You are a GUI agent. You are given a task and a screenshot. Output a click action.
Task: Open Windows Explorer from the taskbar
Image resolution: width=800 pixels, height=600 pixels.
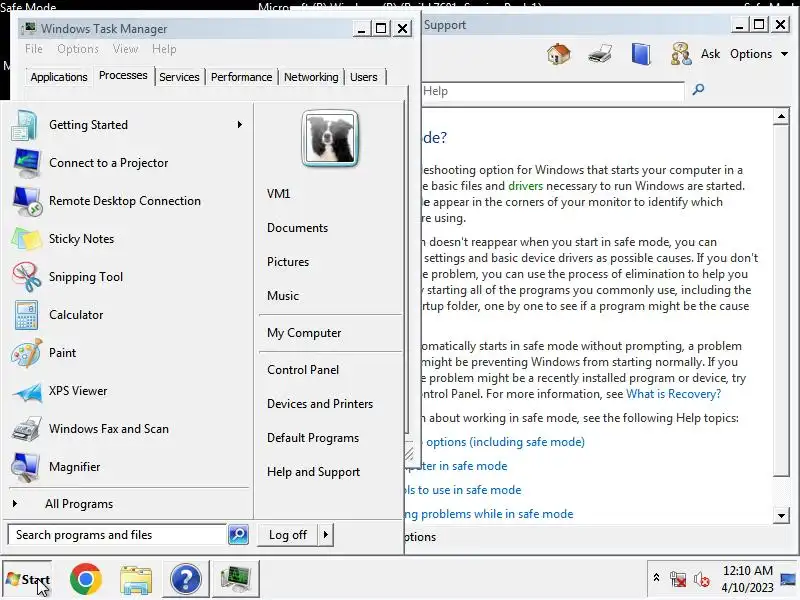coord(136,580)
